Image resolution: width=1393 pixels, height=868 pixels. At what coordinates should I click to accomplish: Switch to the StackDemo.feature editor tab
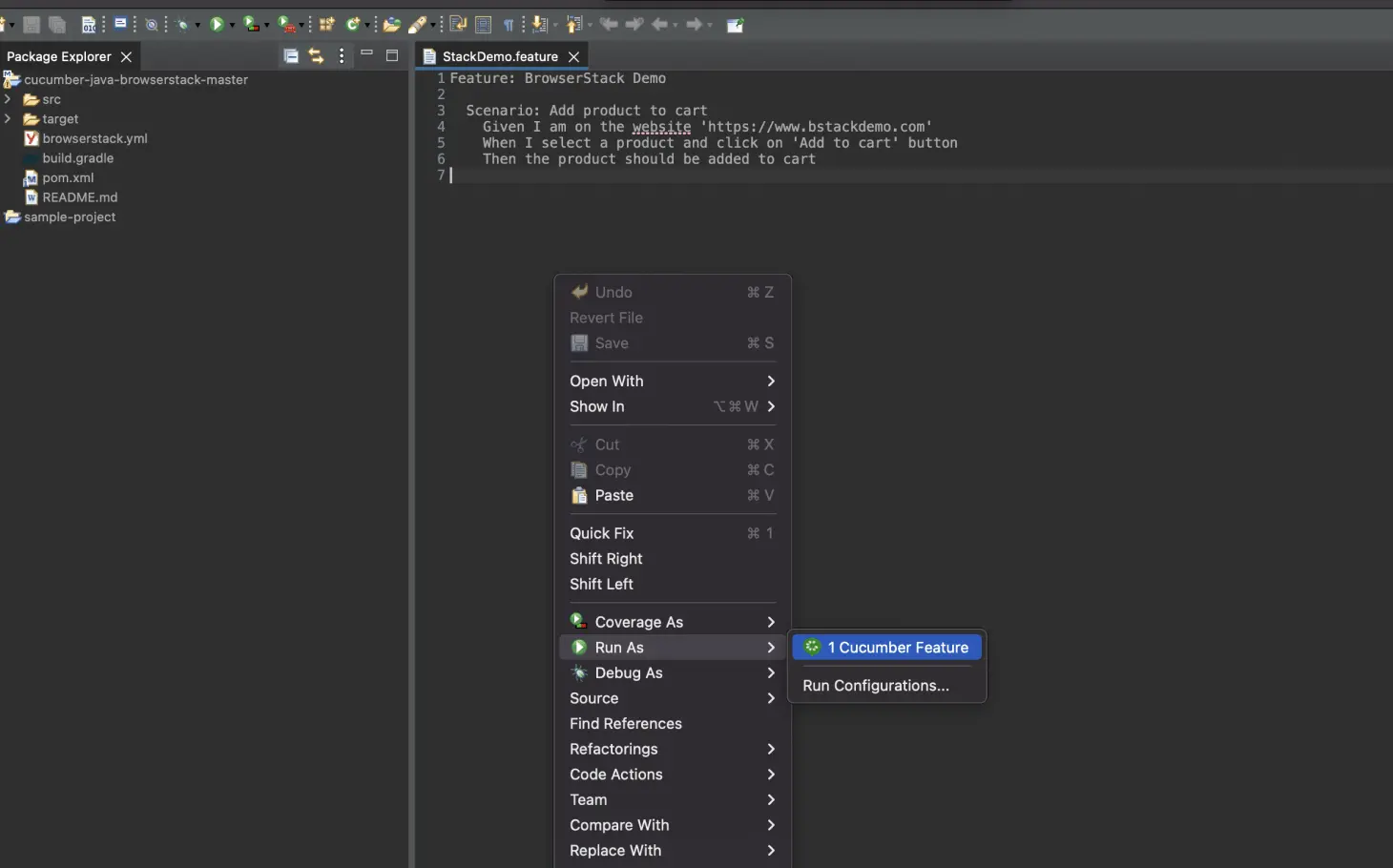click(x=499, y=56)
